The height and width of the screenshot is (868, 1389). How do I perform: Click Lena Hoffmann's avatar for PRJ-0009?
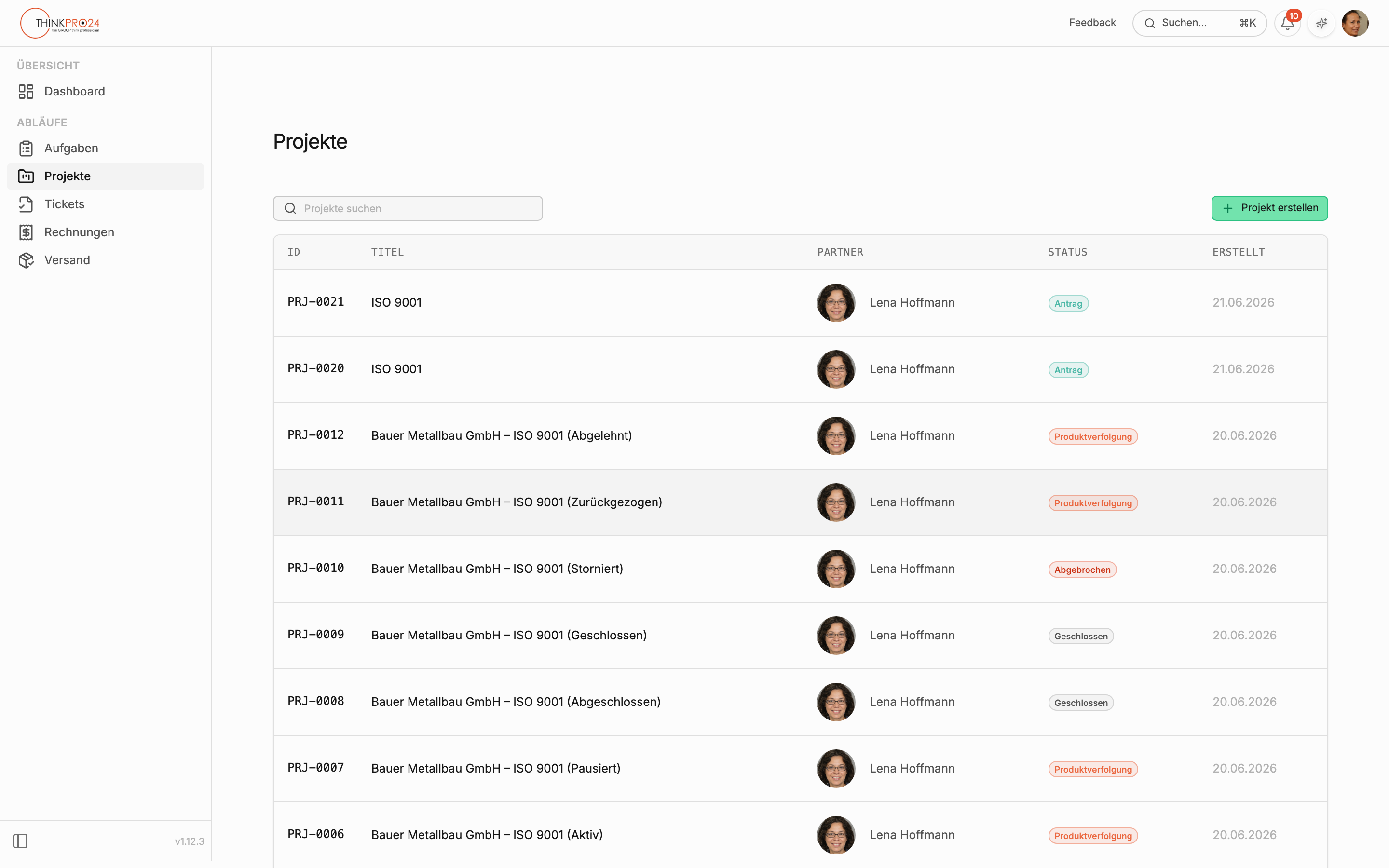pyautogui.click(x=836, y=636)
